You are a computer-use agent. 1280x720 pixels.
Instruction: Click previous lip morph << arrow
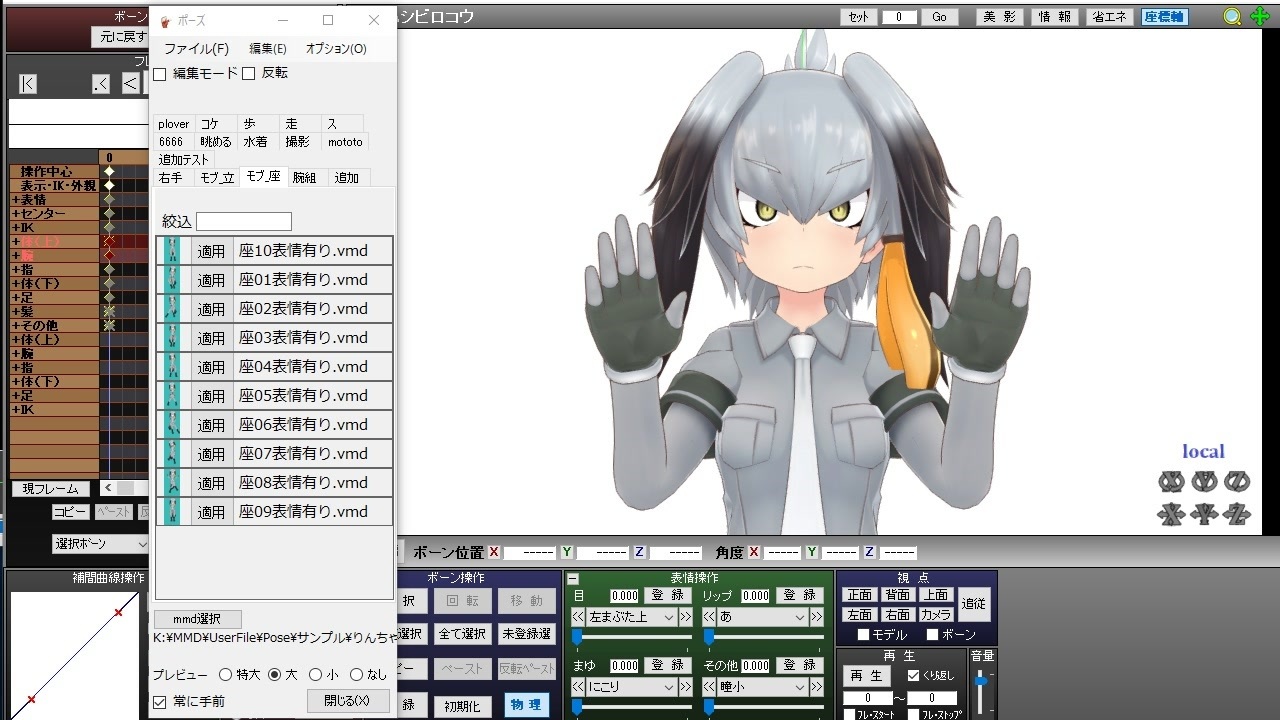point(709,617)
